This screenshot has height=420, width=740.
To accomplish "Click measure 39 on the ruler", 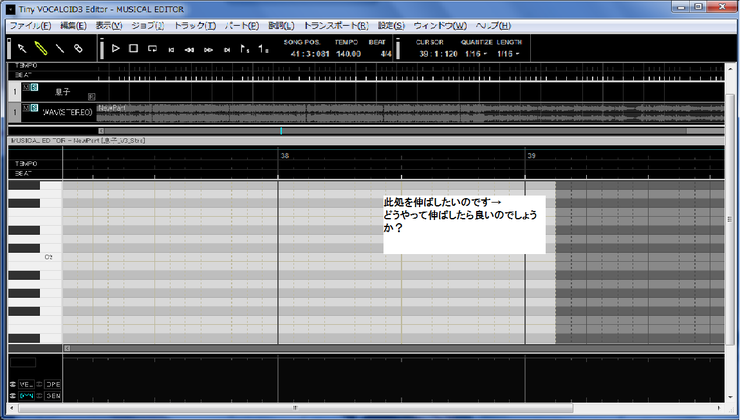I will 531,155.
